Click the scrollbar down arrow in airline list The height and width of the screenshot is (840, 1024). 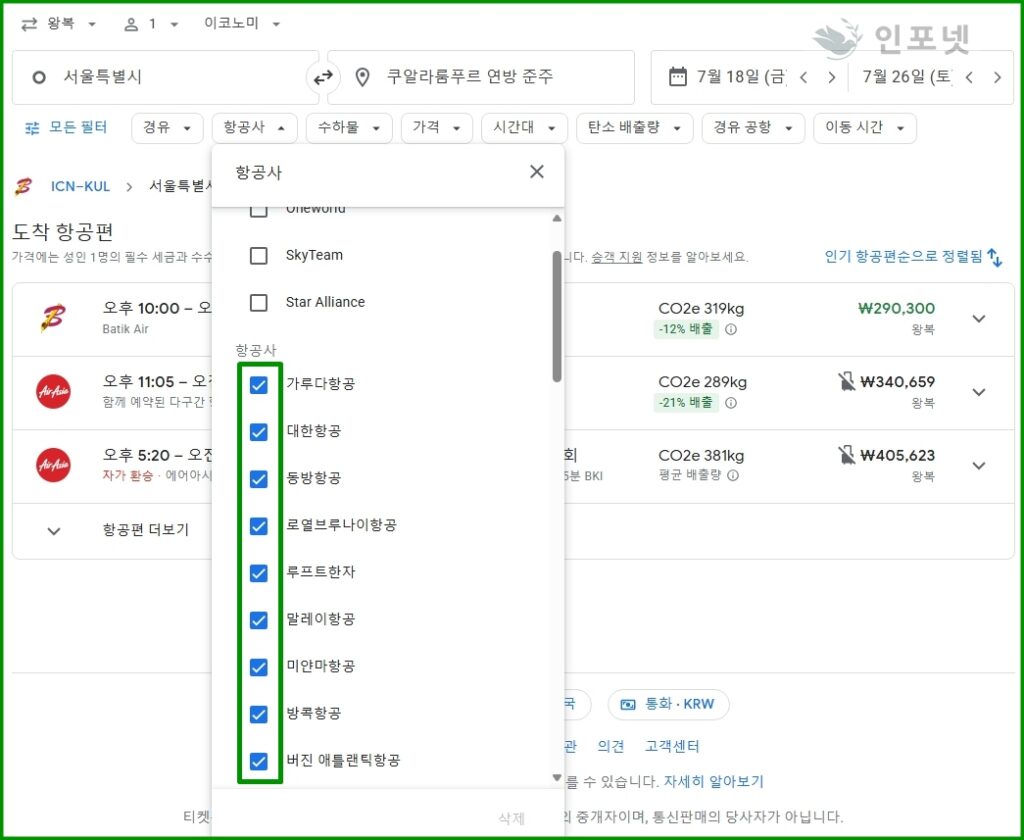coord(557,777)
